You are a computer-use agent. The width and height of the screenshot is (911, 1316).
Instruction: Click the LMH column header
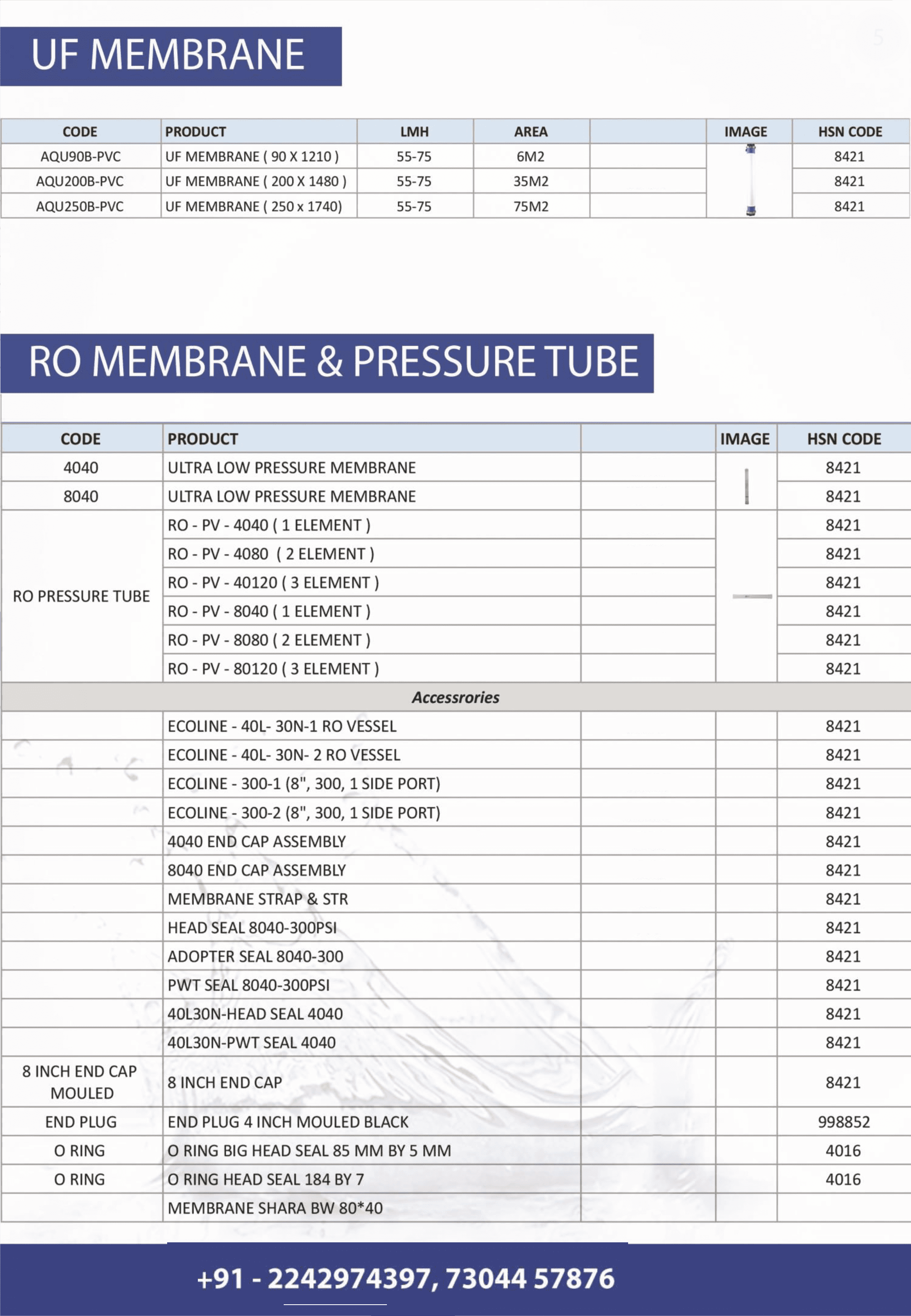tap(414, 132)
